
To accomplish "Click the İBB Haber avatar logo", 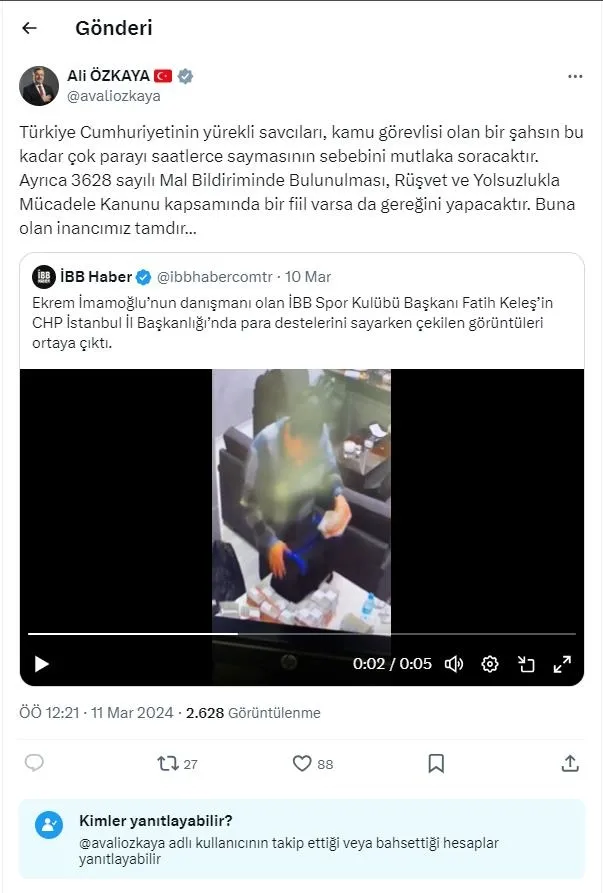I will (44, 277).
